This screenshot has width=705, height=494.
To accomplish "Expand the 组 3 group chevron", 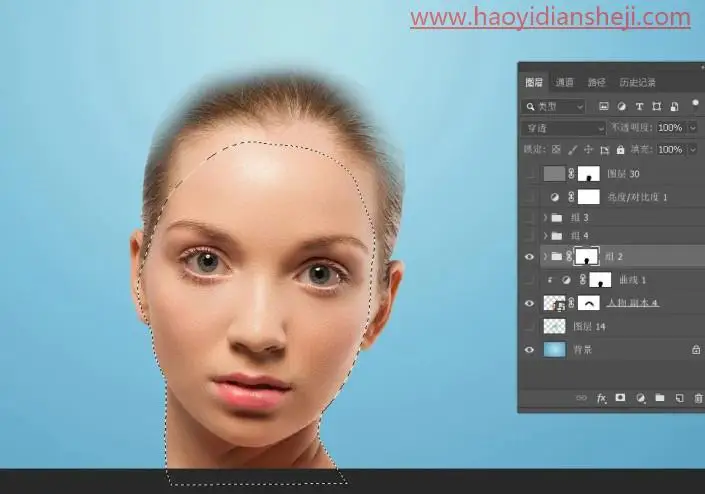I will [x=545, y=218].
